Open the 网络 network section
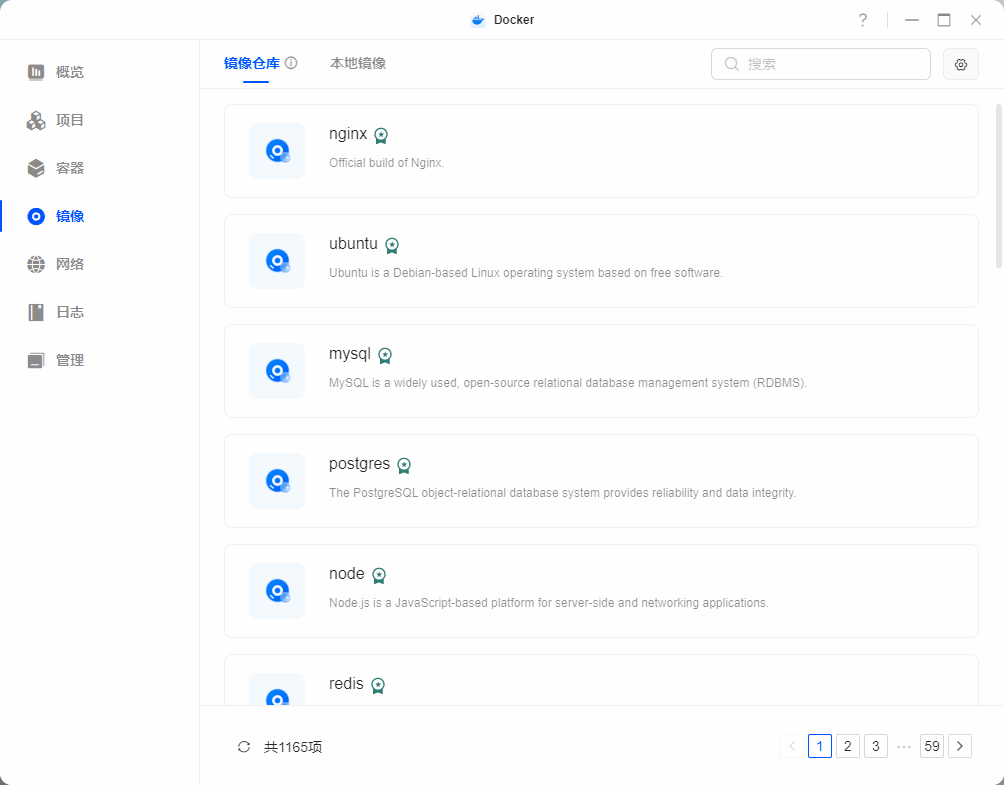This screenshot has width=1004, height=785. pyautogui.click(x=69, y=264)
